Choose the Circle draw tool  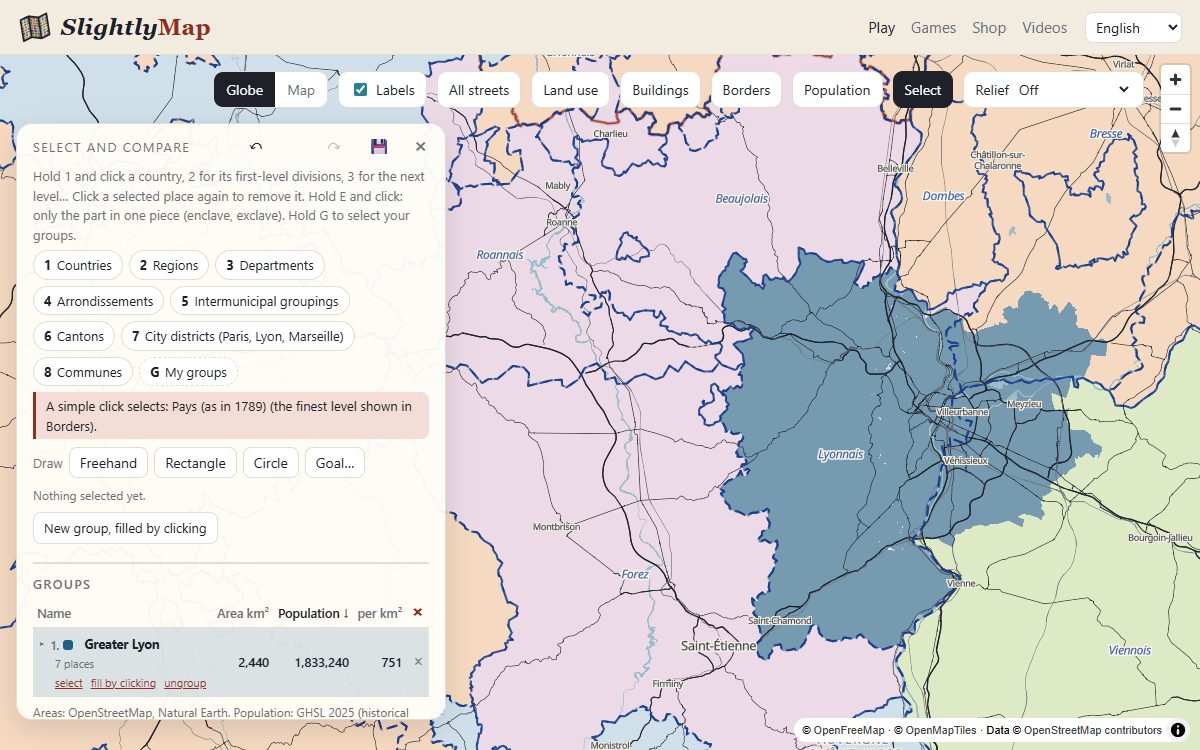click(x=270, y=463)
